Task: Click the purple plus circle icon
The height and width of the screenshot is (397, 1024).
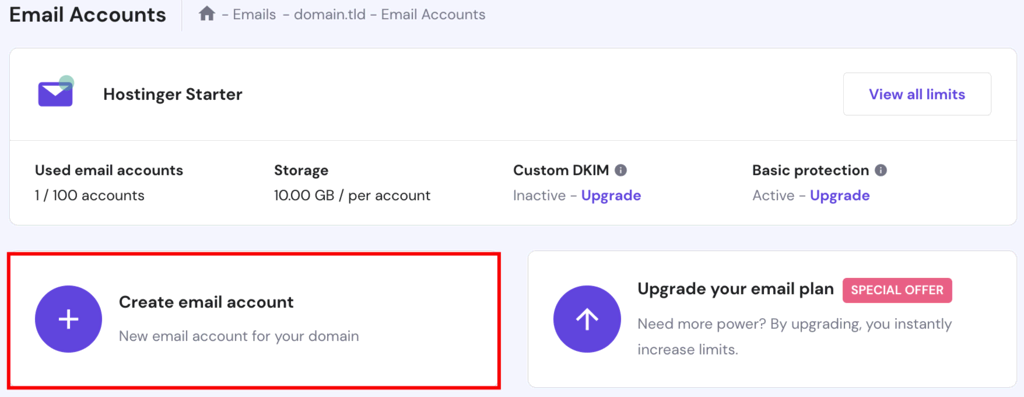Action: tap(69, 319)
